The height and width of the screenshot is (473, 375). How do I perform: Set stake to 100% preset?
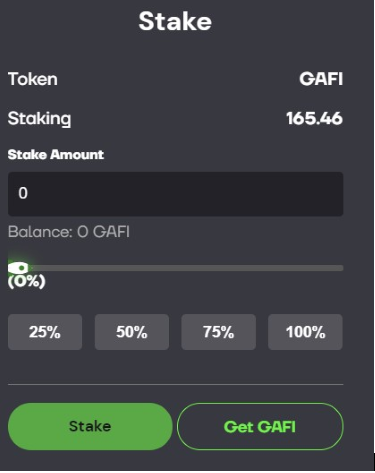coord(305,332)
